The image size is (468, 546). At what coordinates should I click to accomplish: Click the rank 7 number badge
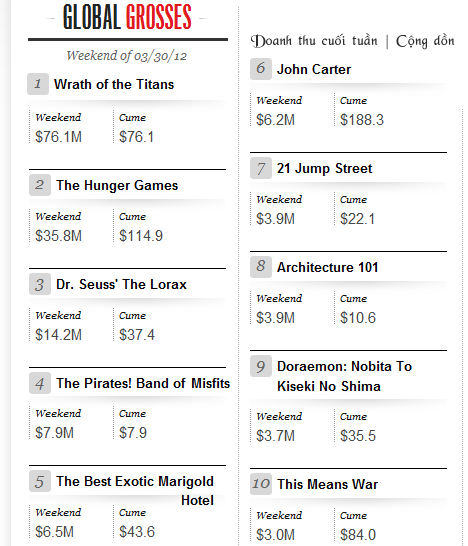point(261,168)
